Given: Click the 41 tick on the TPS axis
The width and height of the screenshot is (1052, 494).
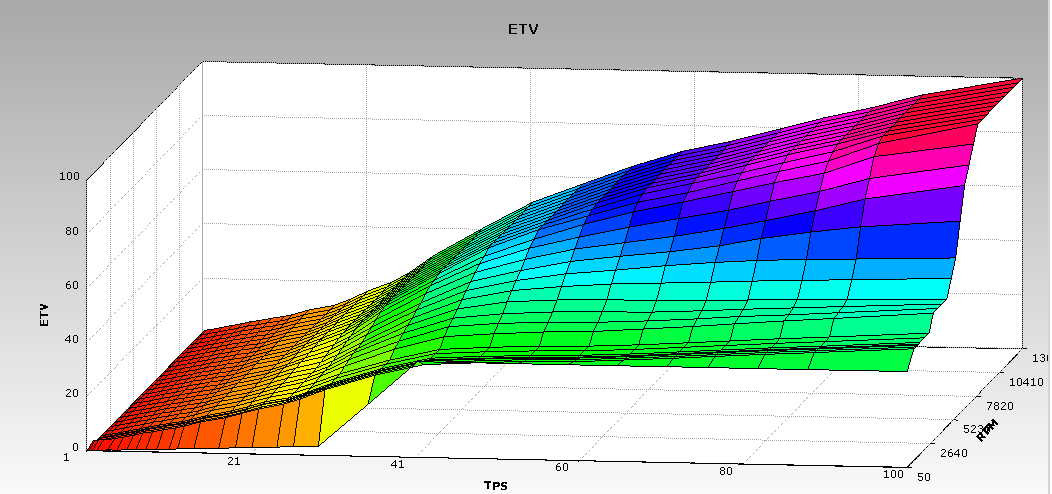Looking at the screenshot, I should pyautogui.click(x=398, y=465).
